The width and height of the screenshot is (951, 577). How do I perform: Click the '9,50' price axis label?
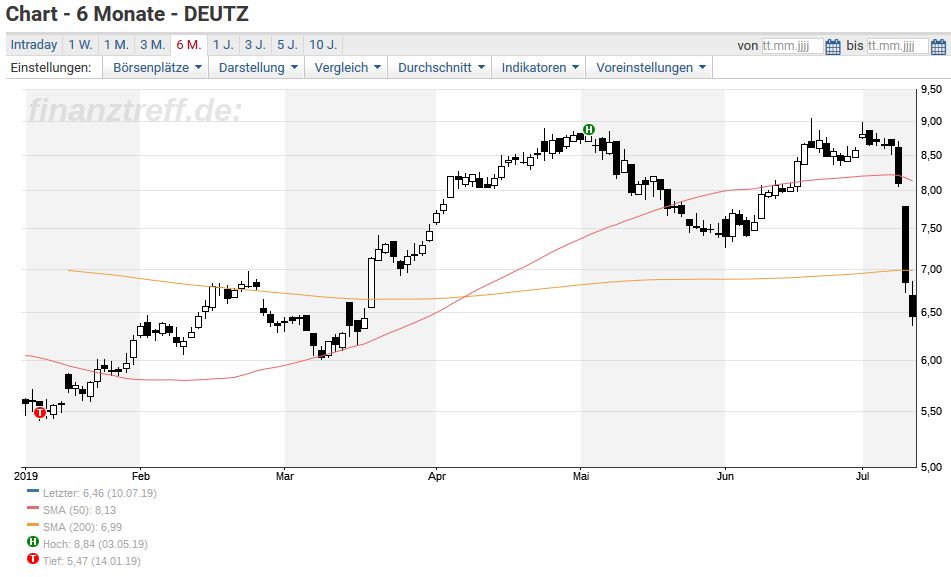click(x=932, y=90)
